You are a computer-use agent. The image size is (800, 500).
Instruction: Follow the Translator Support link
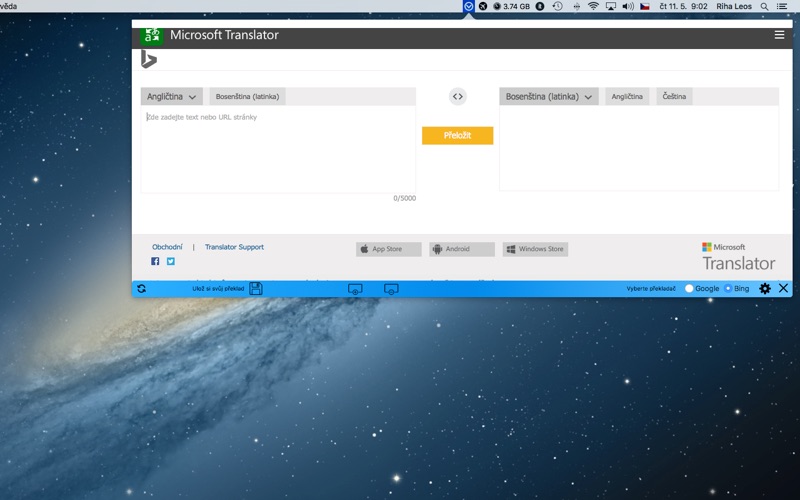234,247
